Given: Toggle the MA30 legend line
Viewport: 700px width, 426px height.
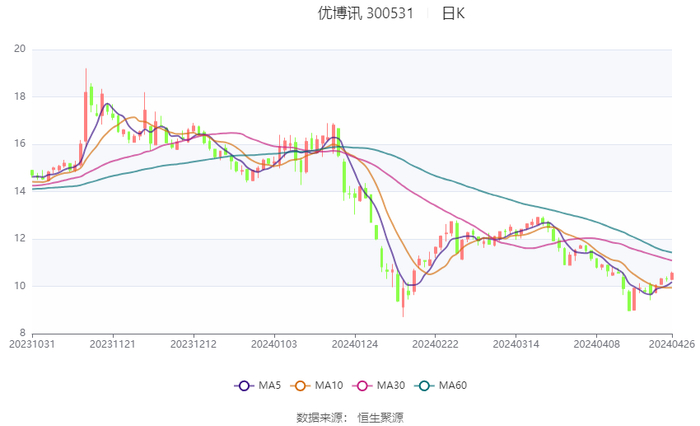Looking at the screenshot, I should point(379,385).
